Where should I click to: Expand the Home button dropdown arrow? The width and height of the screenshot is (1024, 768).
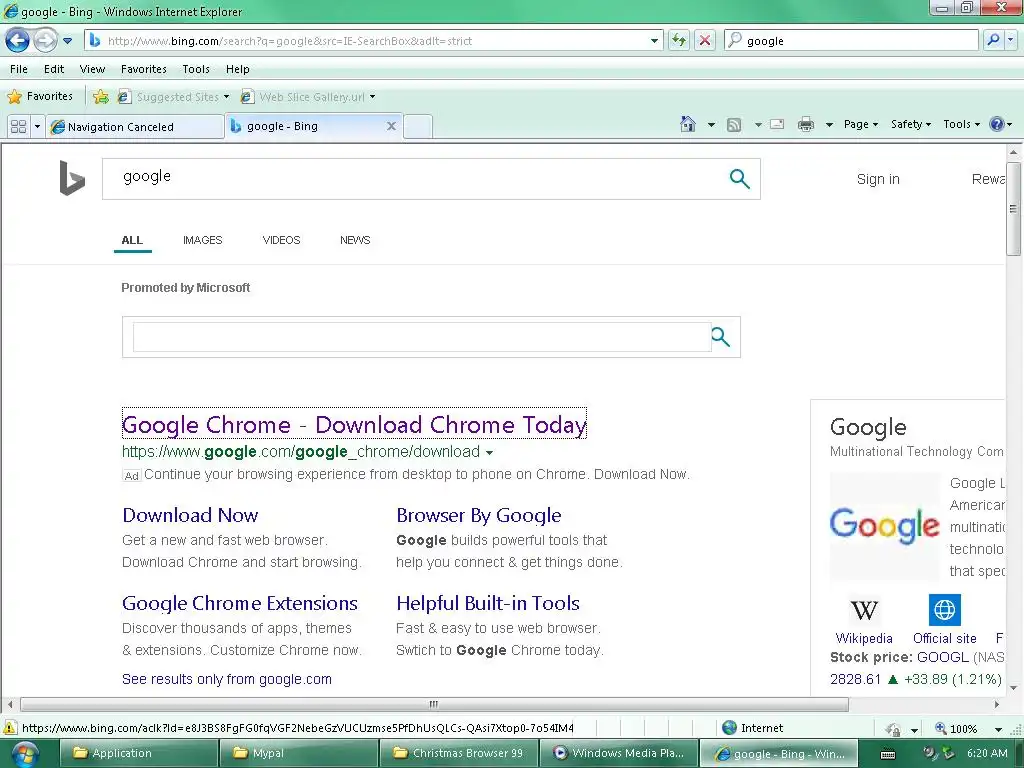coord(711,124)
